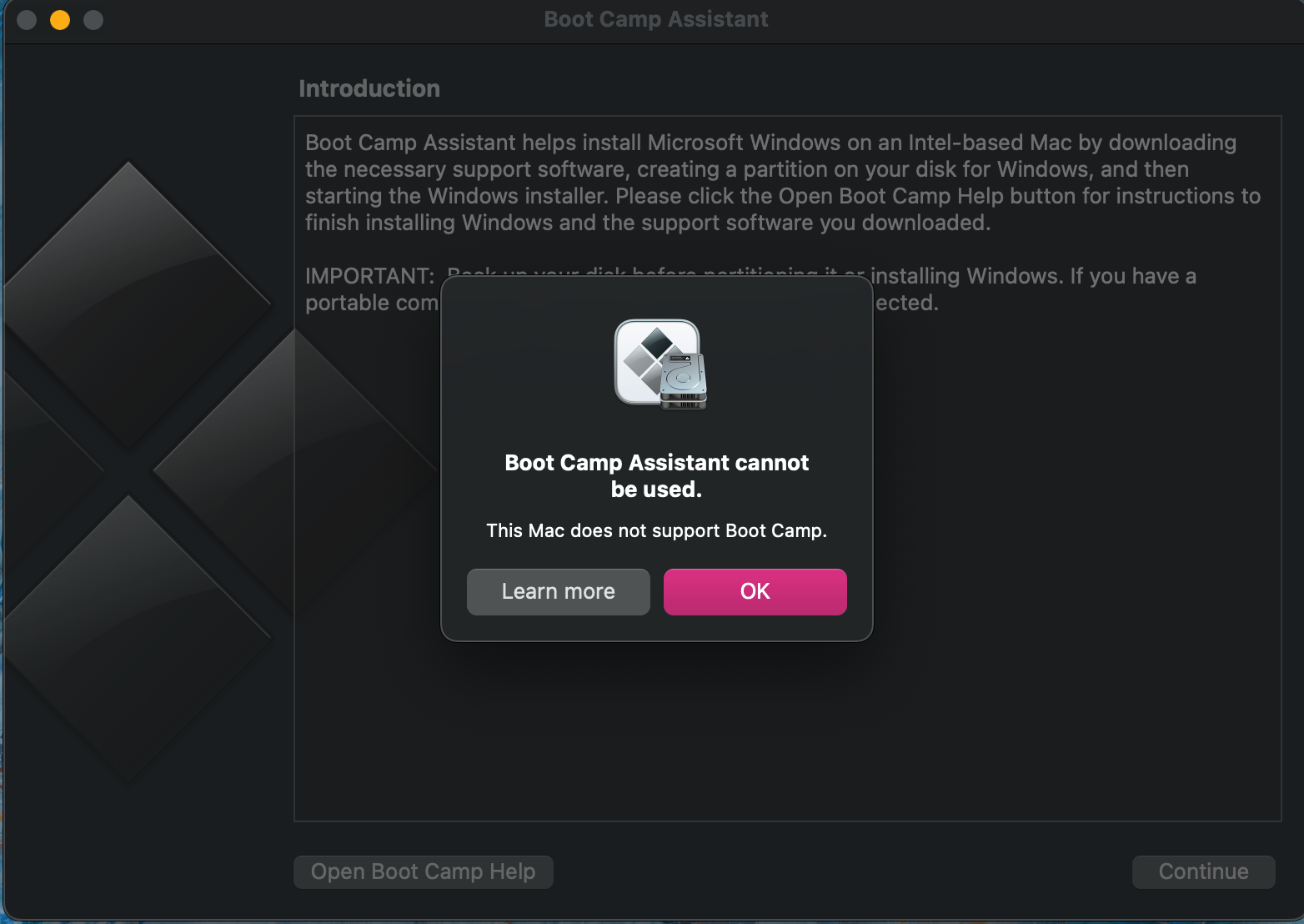Click the gray close button
This screenshot has height=924, width=1304.
click(x=26, y=19)
